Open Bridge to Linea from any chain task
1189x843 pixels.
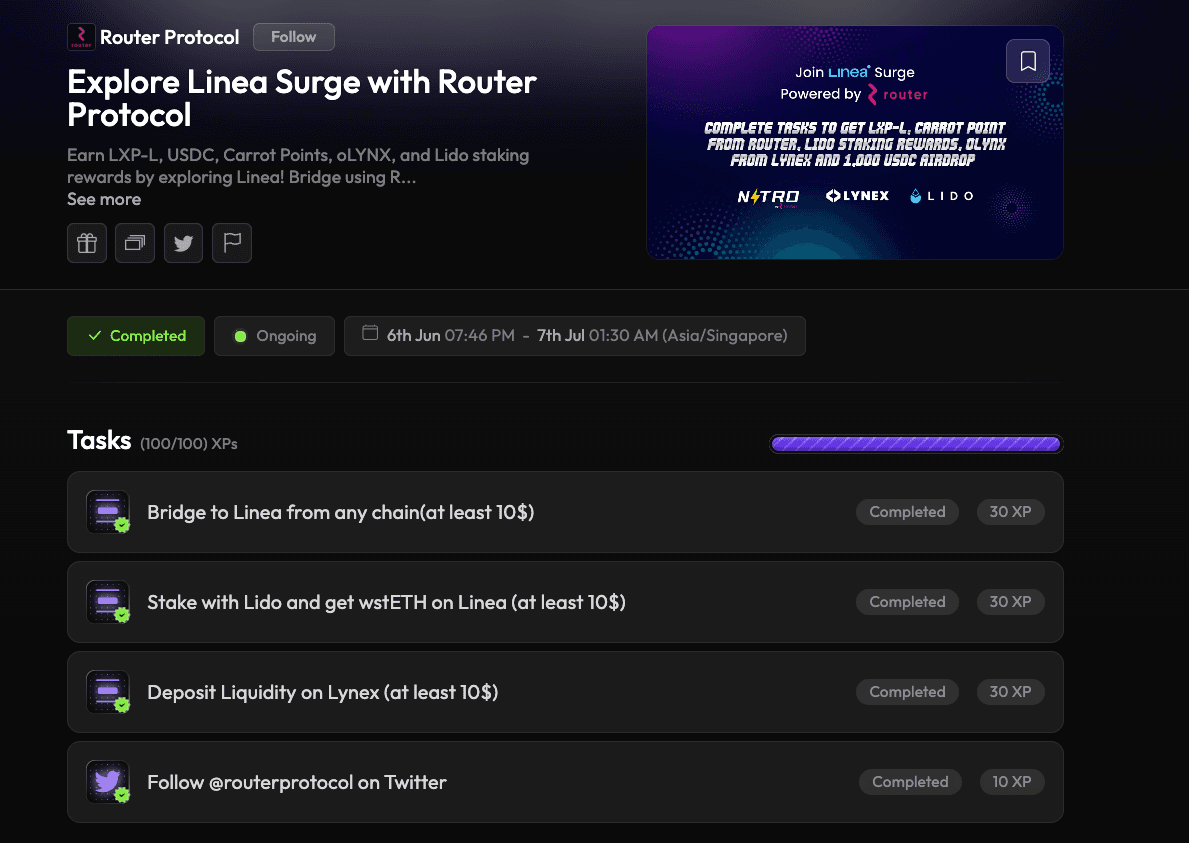(x=565, y=512)
